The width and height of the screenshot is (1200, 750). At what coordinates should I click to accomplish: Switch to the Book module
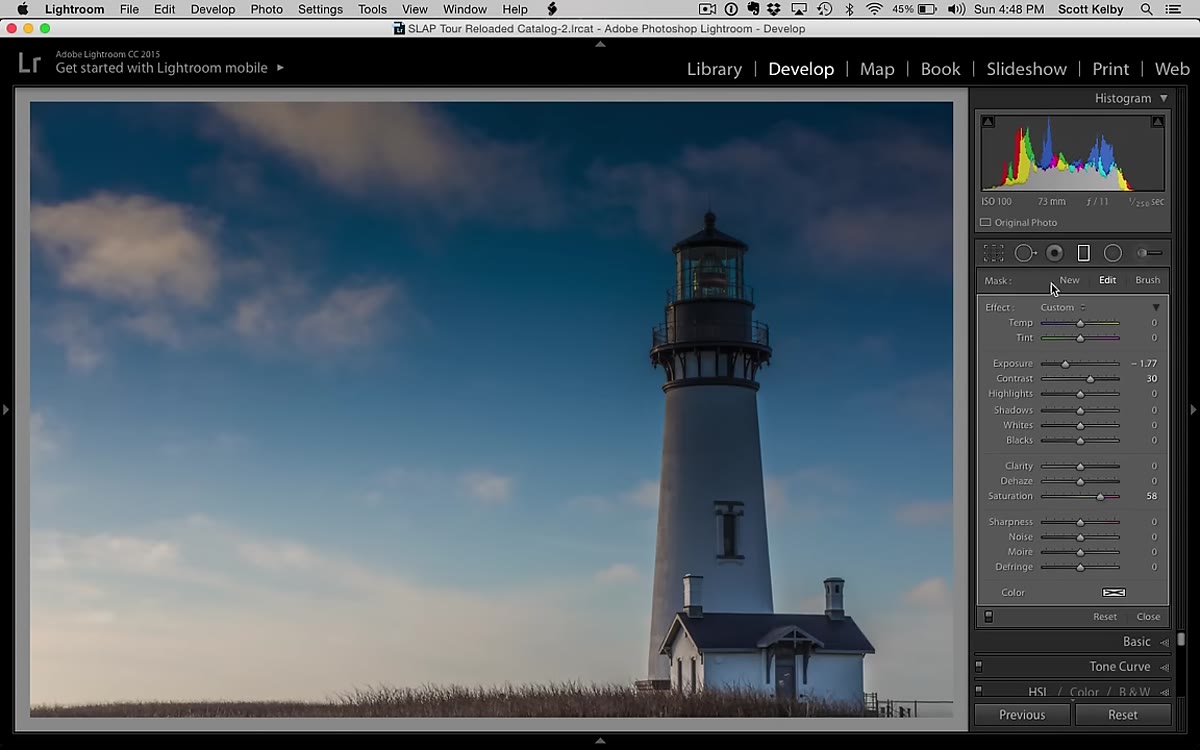(x=940, y=69)
